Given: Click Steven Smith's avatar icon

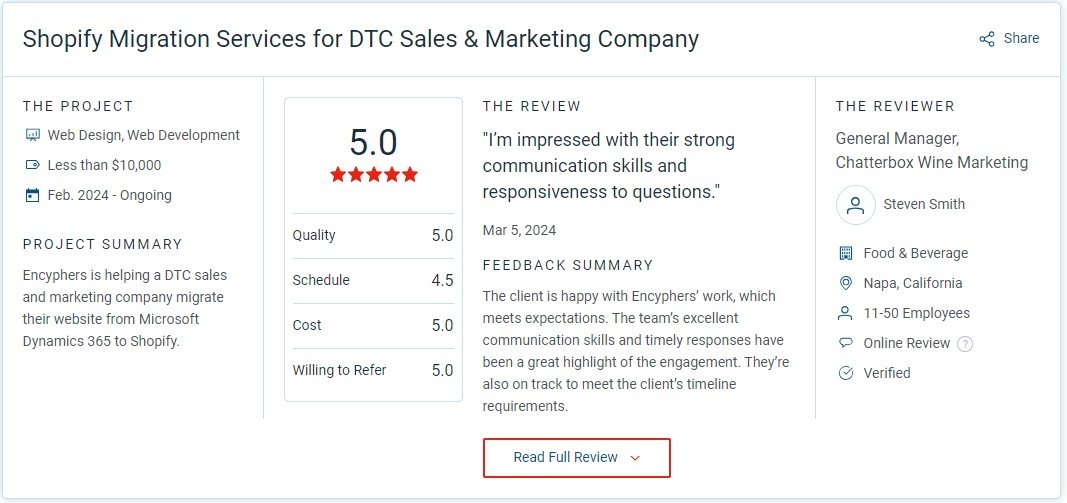Looking at the screenshot, I should (855, 205).
